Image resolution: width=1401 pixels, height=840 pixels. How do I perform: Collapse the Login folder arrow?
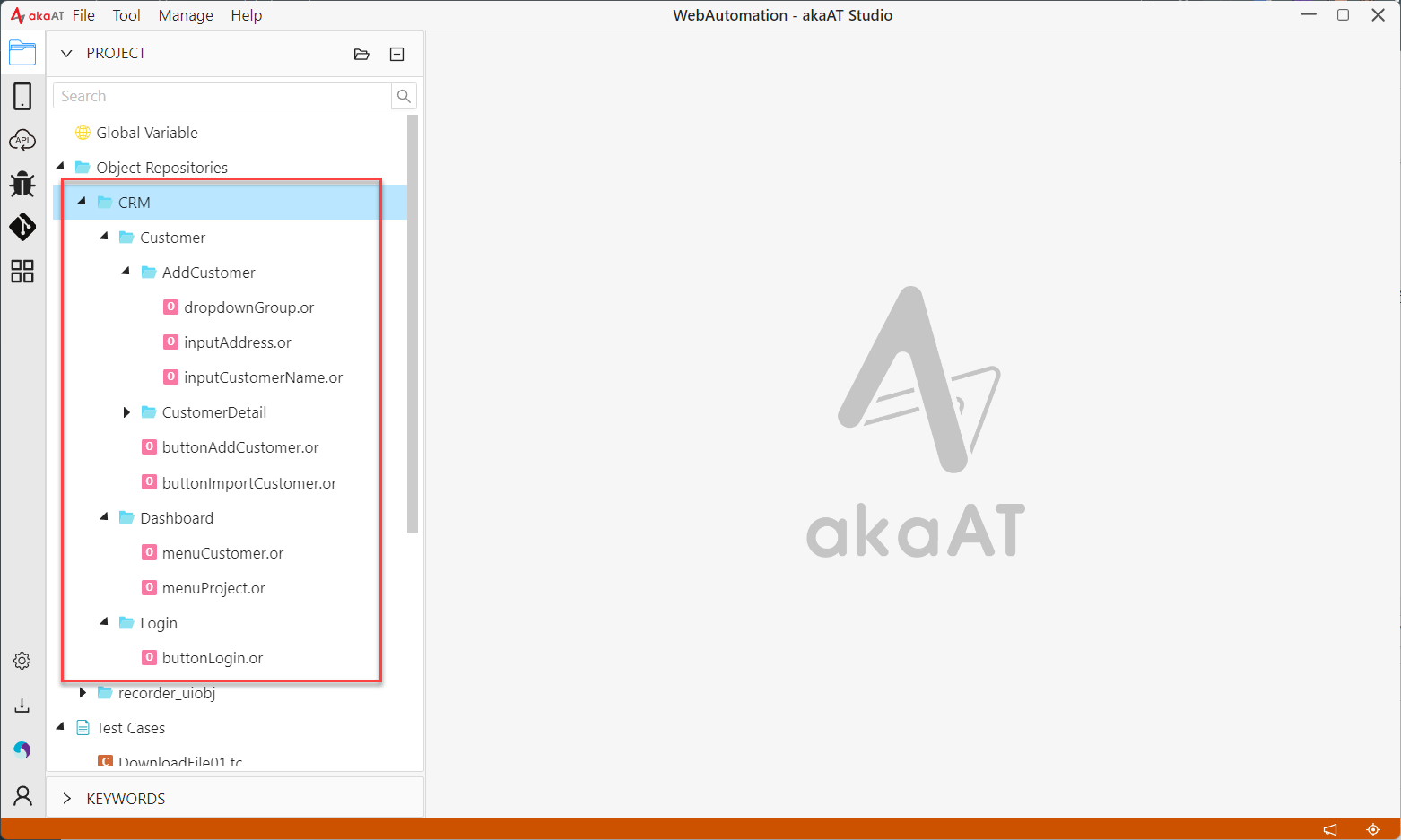point(104,621)
